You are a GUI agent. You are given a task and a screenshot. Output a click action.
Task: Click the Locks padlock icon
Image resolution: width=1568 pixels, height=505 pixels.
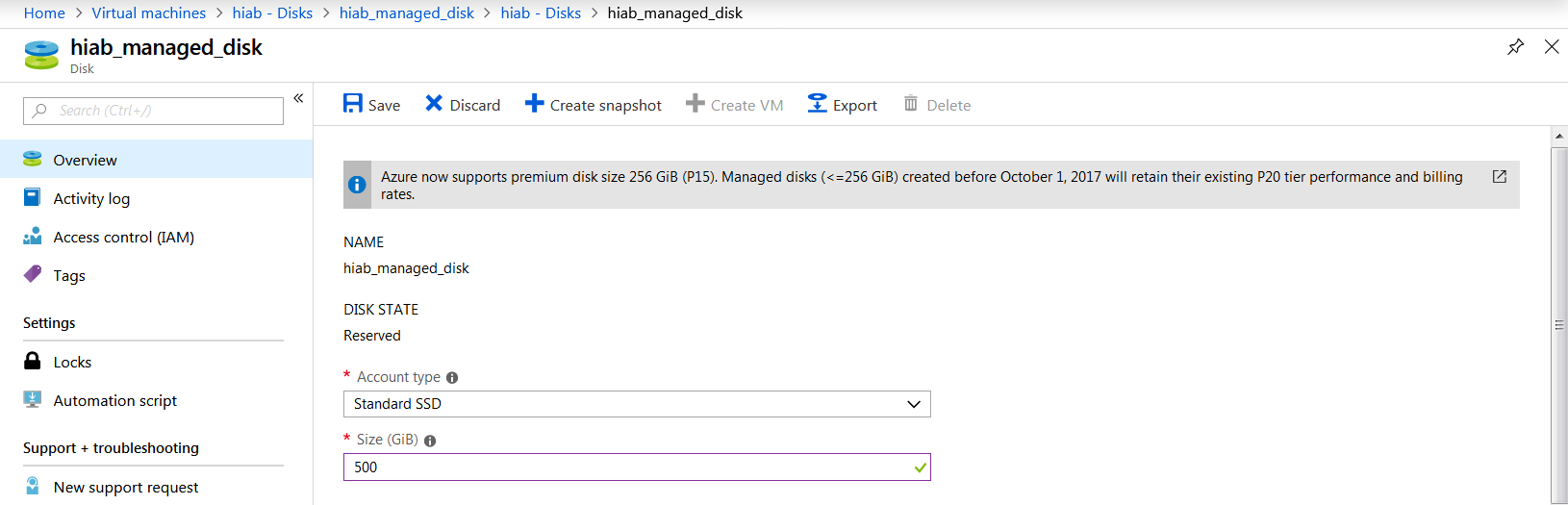click(32, 361)
